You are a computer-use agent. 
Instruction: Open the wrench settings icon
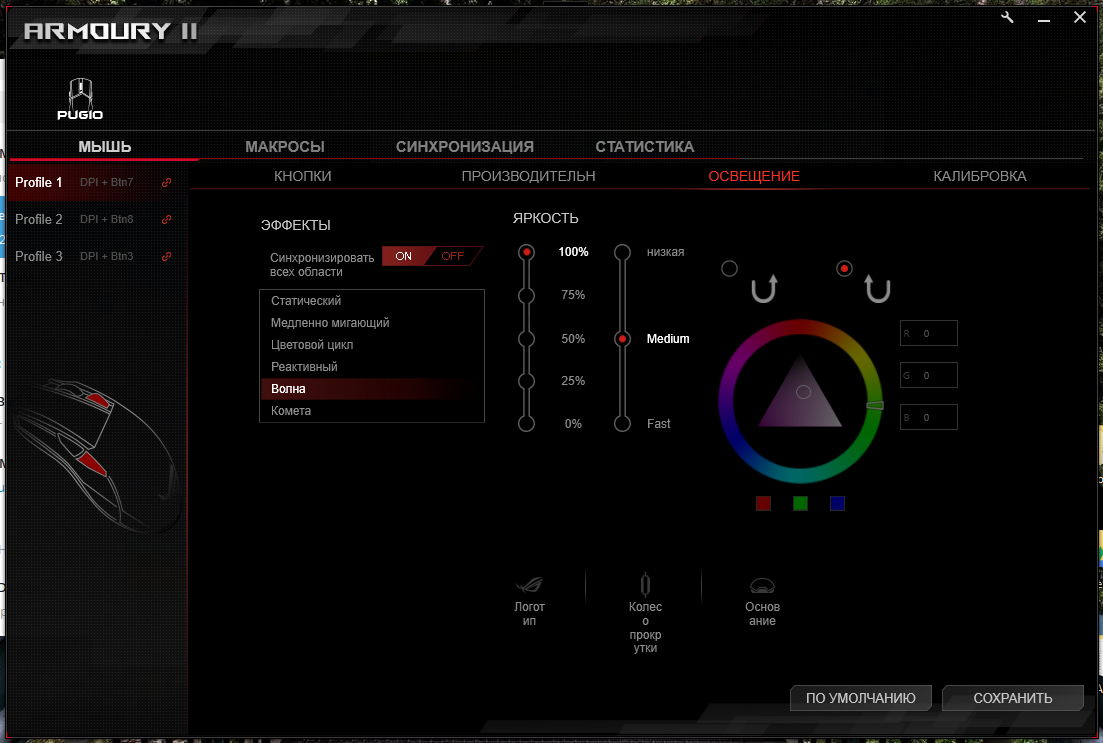(1007, 18)
